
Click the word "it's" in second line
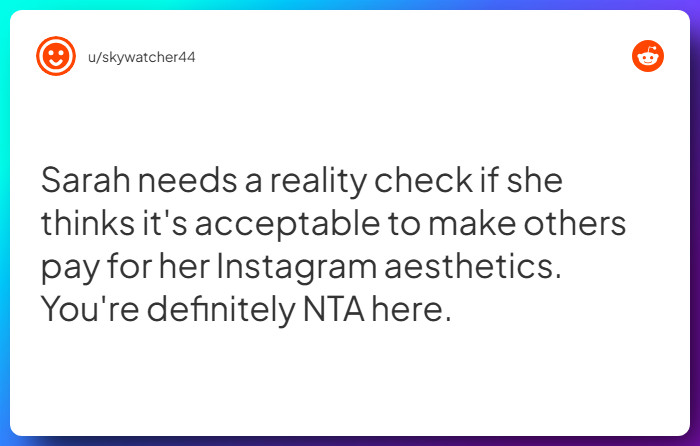point(165,223)
